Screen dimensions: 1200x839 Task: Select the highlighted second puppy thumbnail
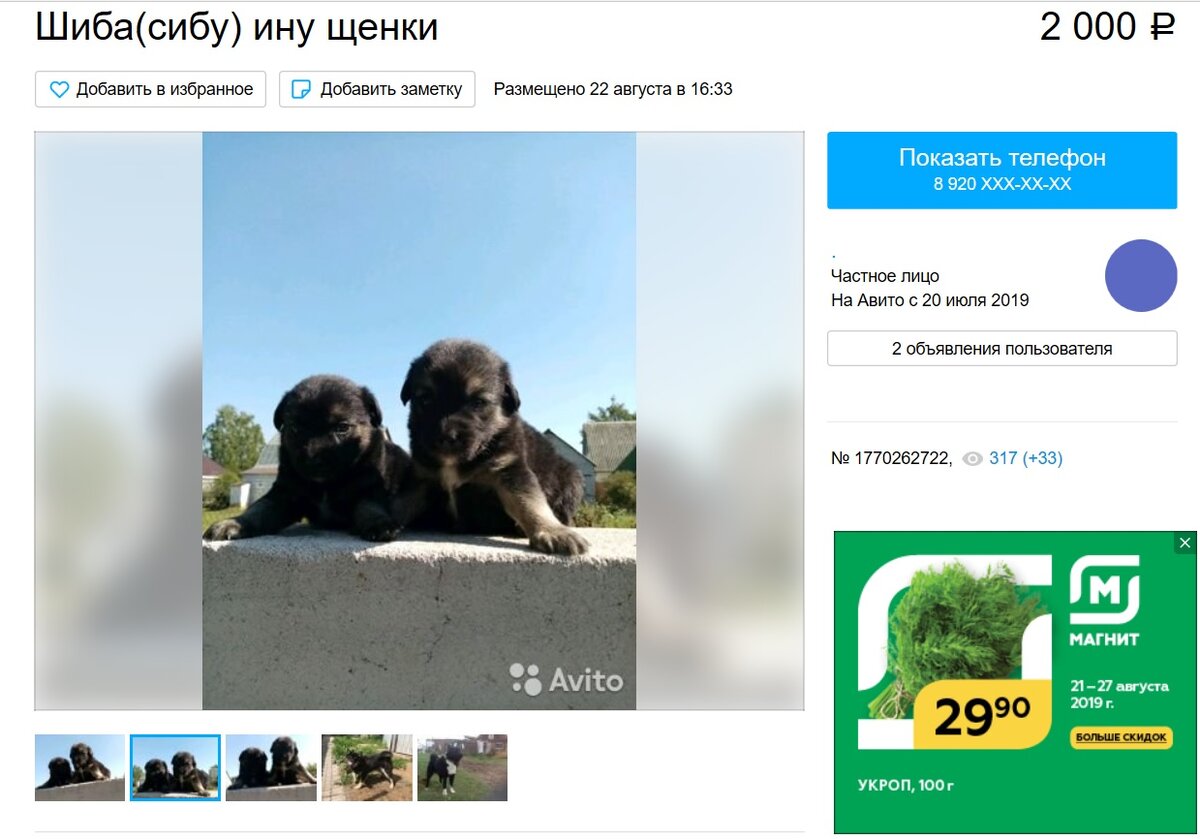[x=176, y=768]
